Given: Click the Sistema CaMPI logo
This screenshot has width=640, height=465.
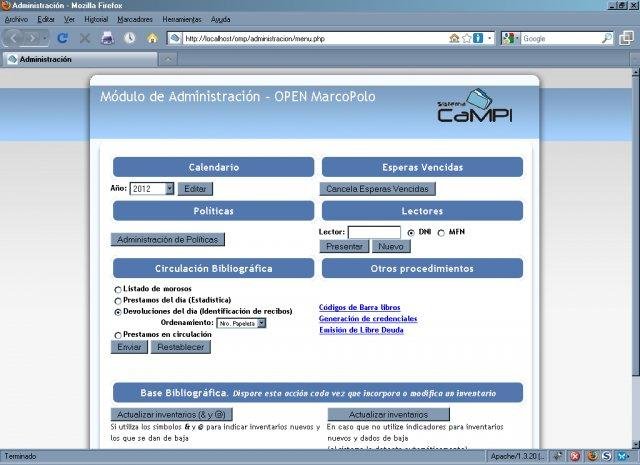Looking at the screenshot, I should click(x=474, y=105).
